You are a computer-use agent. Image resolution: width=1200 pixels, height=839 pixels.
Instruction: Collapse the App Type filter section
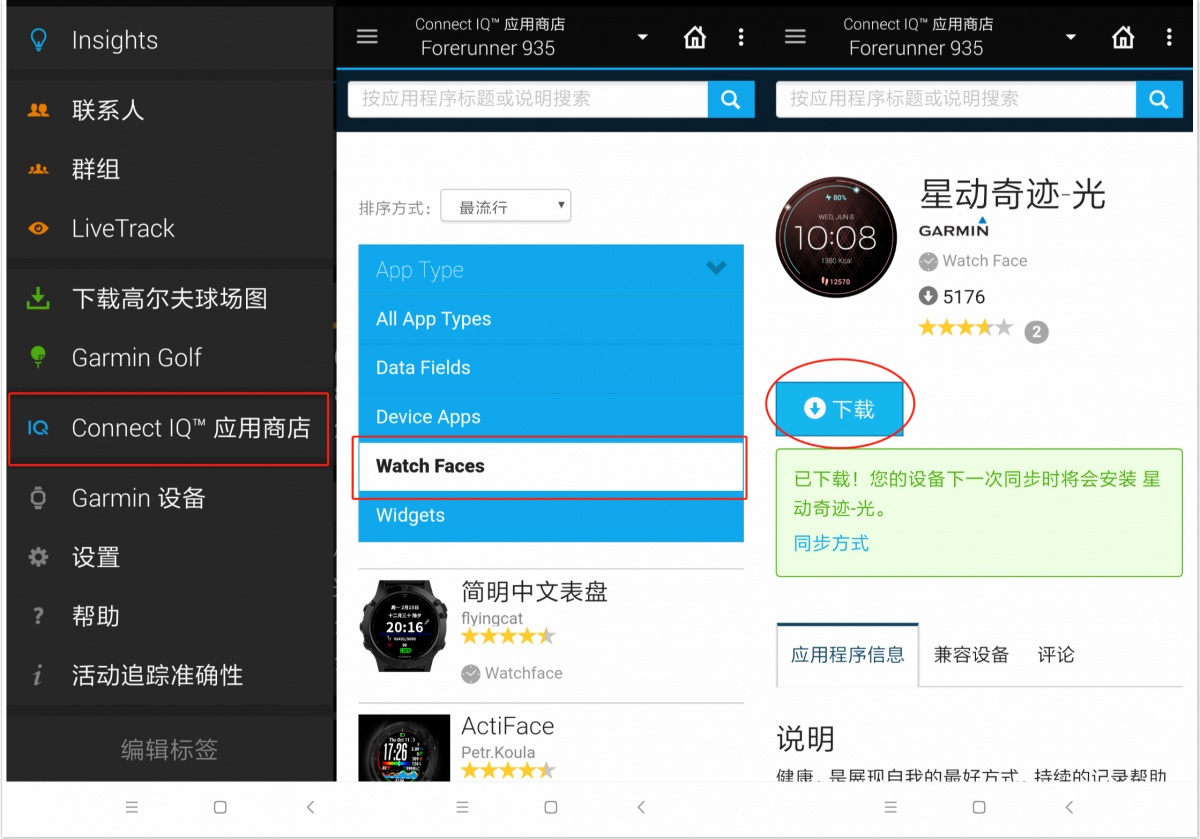tap(715, 268)
